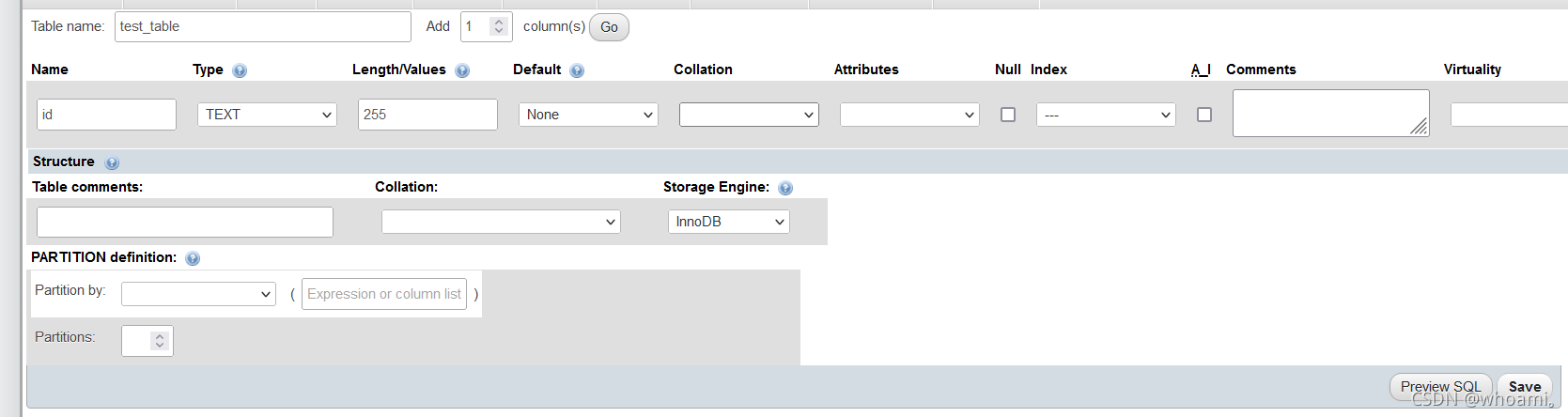This screenshot has width=1568, height=417.
Task: Click the Go button to add columns
Action: coord(609,27)
